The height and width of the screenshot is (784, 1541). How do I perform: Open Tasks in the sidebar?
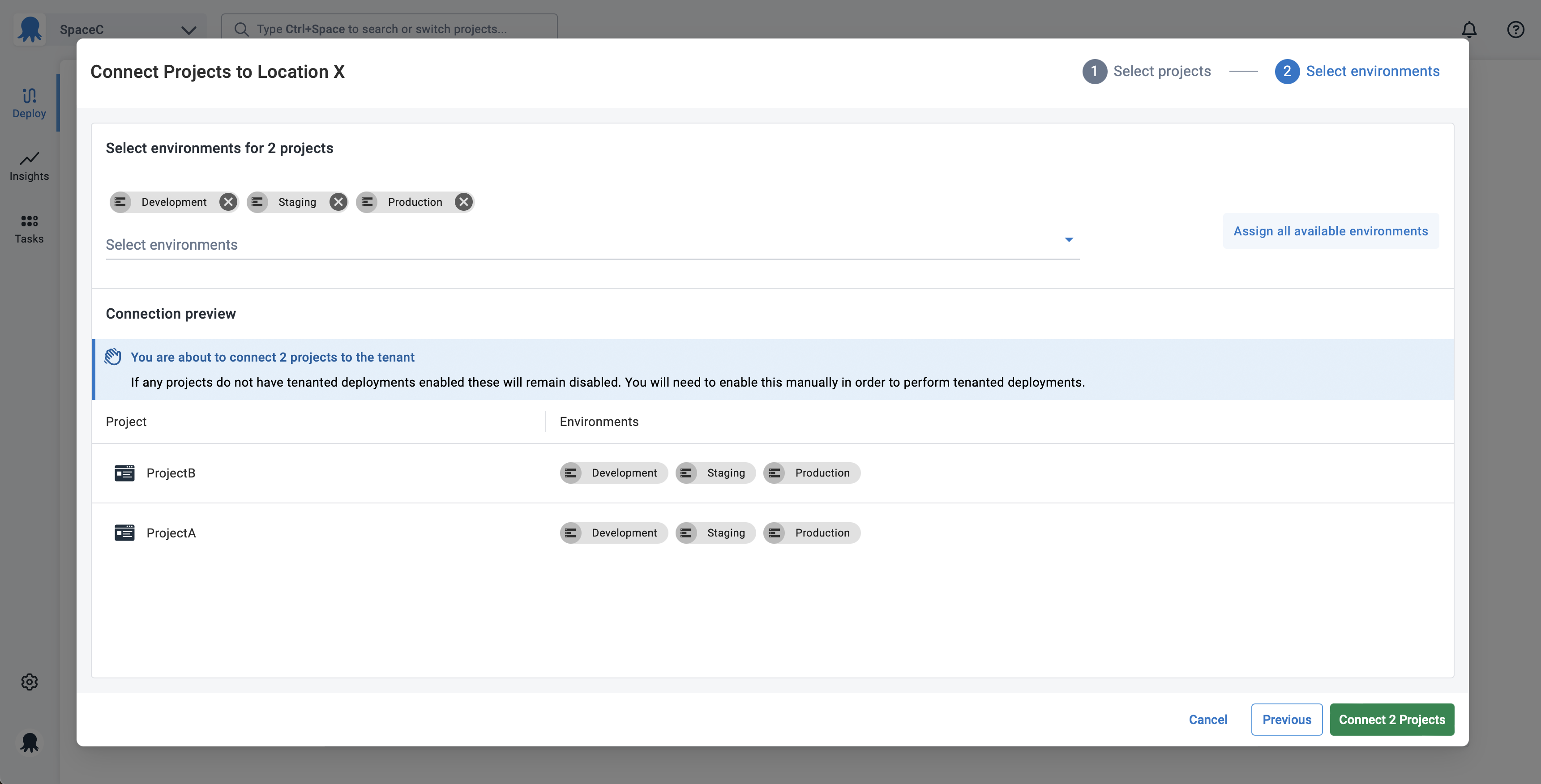(29, 228)
